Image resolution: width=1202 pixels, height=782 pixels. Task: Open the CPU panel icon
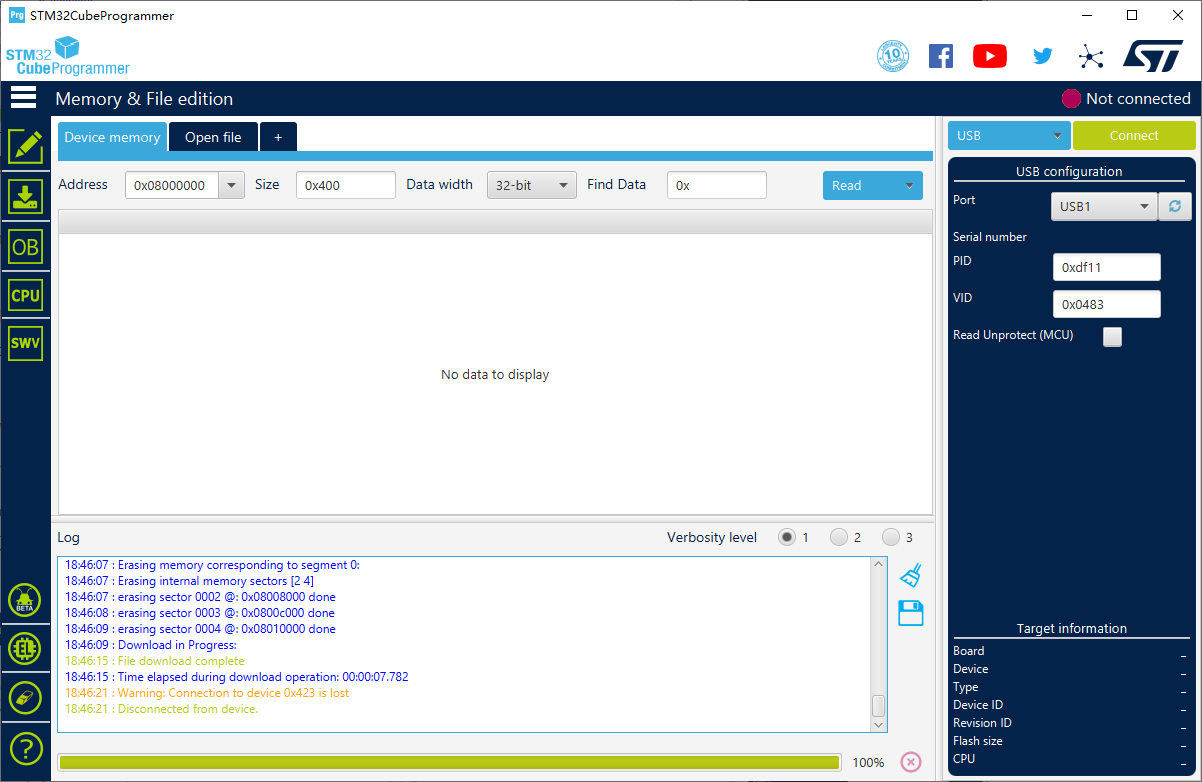pyautogui.click(x=25, y=295)
